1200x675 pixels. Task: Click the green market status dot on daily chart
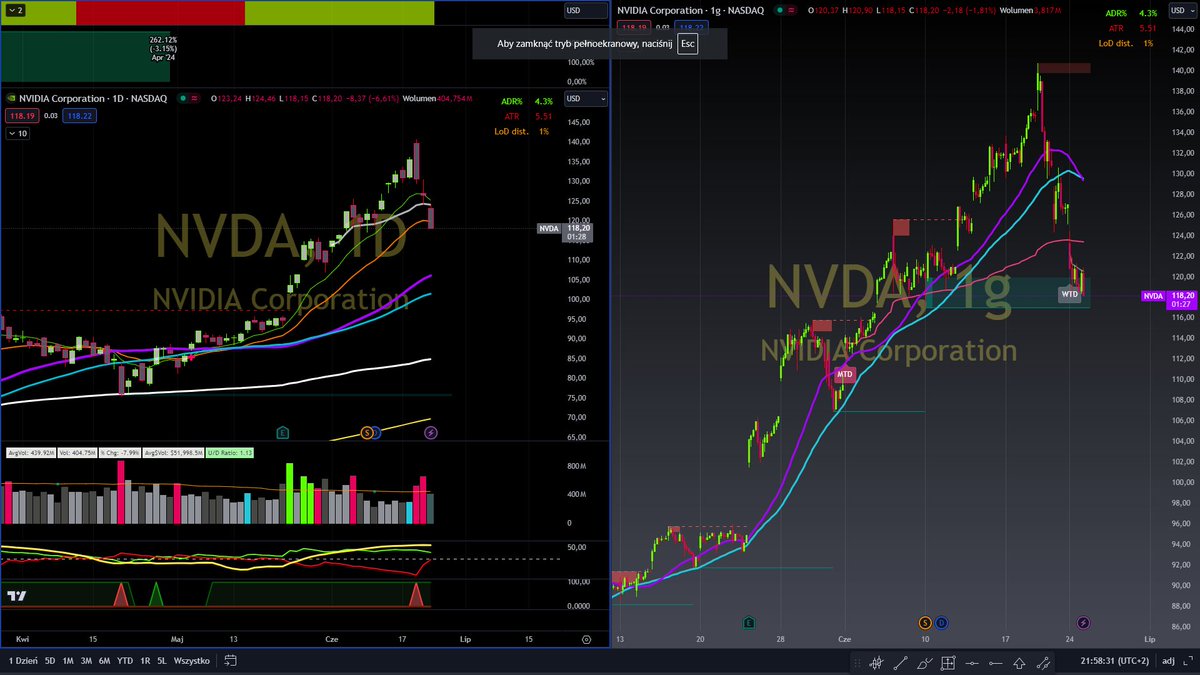tap(182, 98)
